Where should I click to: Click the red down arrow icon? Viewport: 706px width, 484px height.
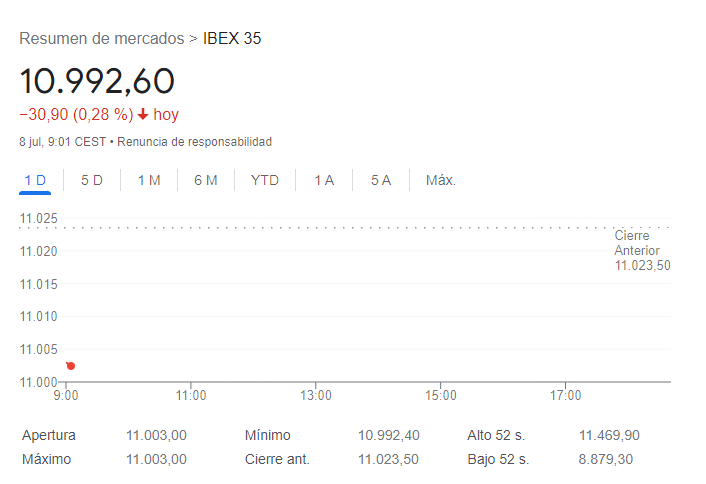point(143,115)
